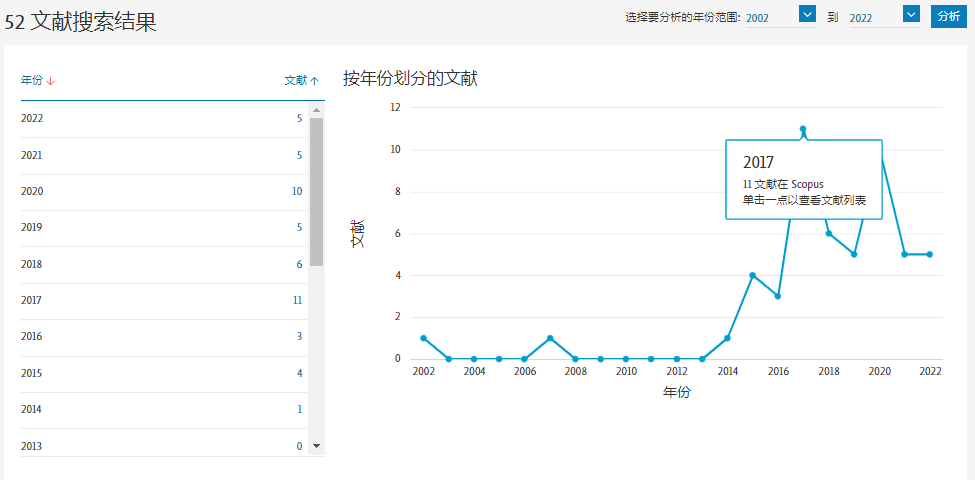This screenshot has width=975, height=480.
Task: Sort by 文献 column header
Action: point(301,80)
